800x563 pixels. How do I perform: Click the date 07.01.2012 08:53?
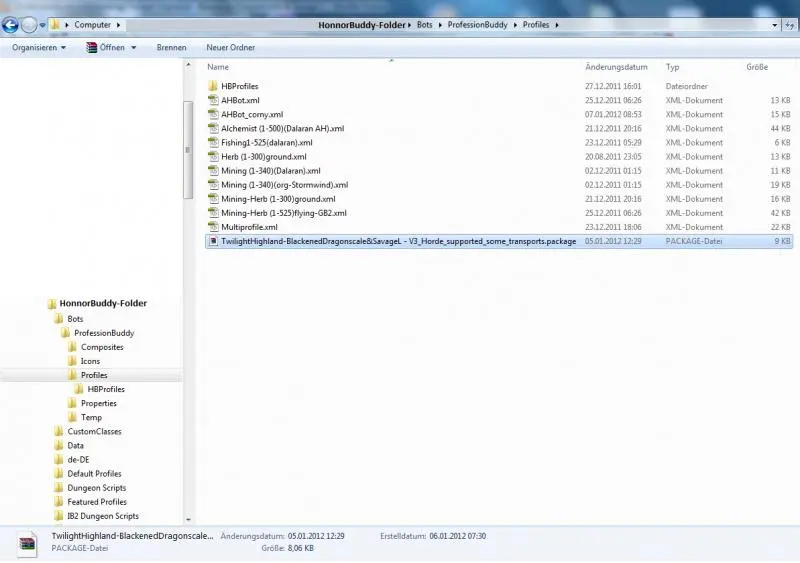tap(613, 114)
